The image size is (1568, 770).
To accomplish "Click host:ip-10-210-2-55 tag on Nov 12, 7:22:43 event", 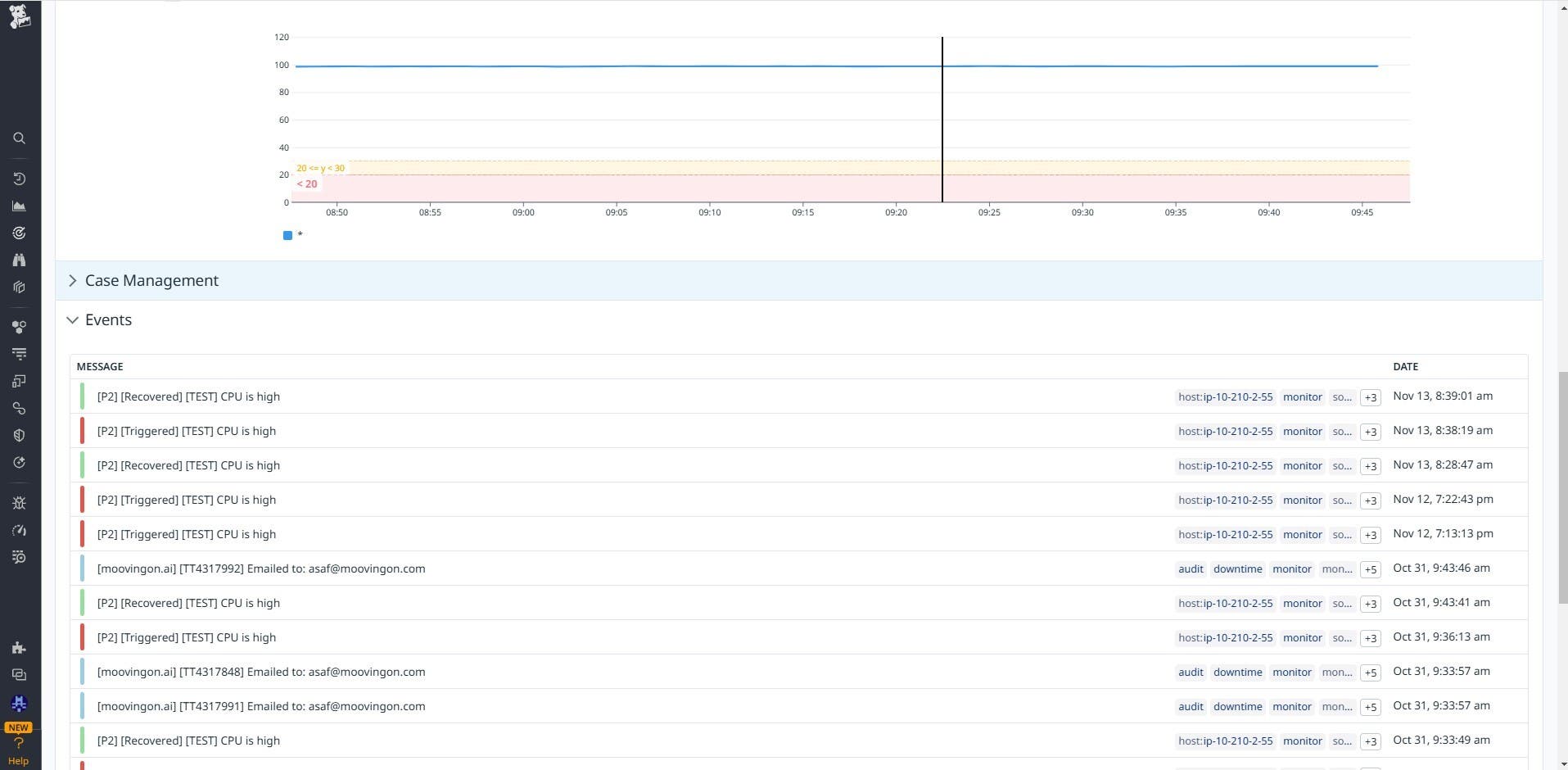I will tap(1225, 500).
